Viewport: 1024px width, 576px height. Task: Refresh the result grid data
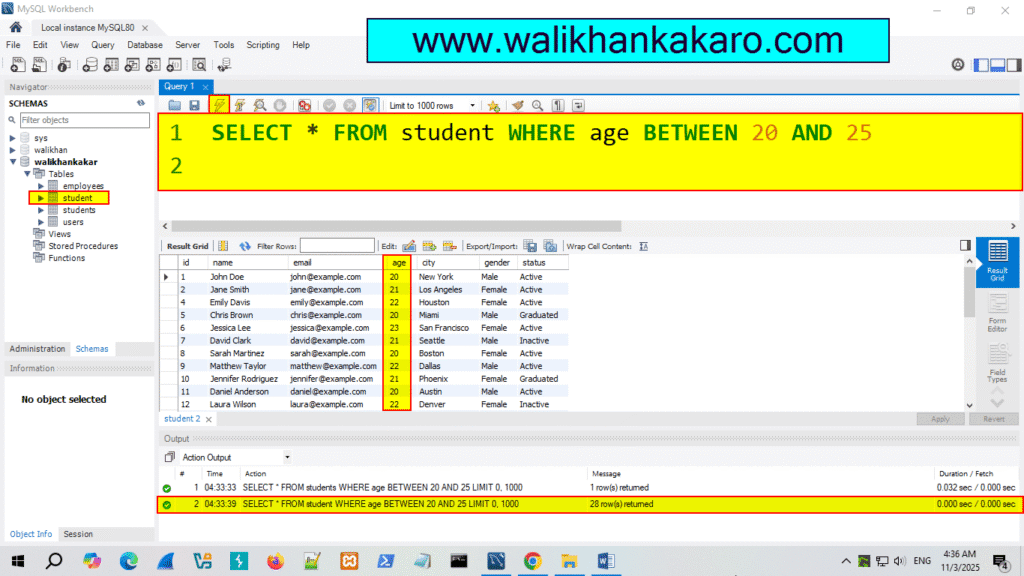(x=244, y=246)
